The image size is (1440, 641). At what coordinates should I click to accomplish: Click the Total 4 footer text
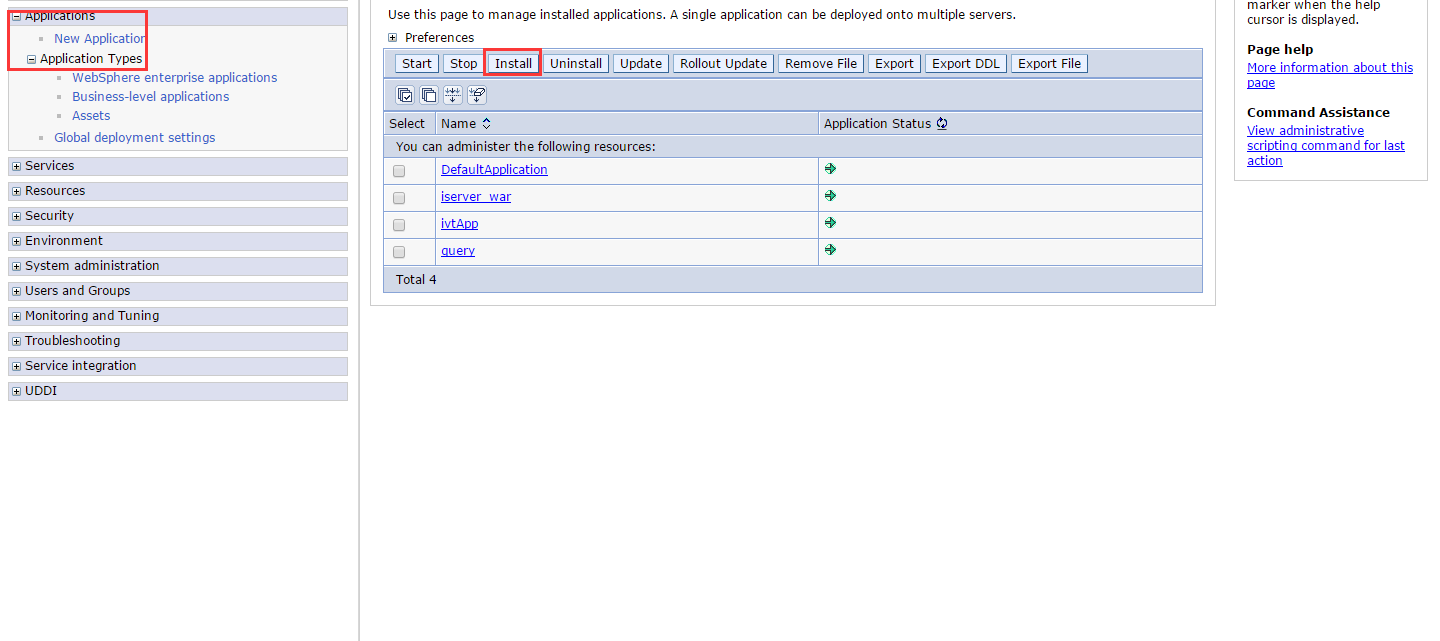(416, 280)
